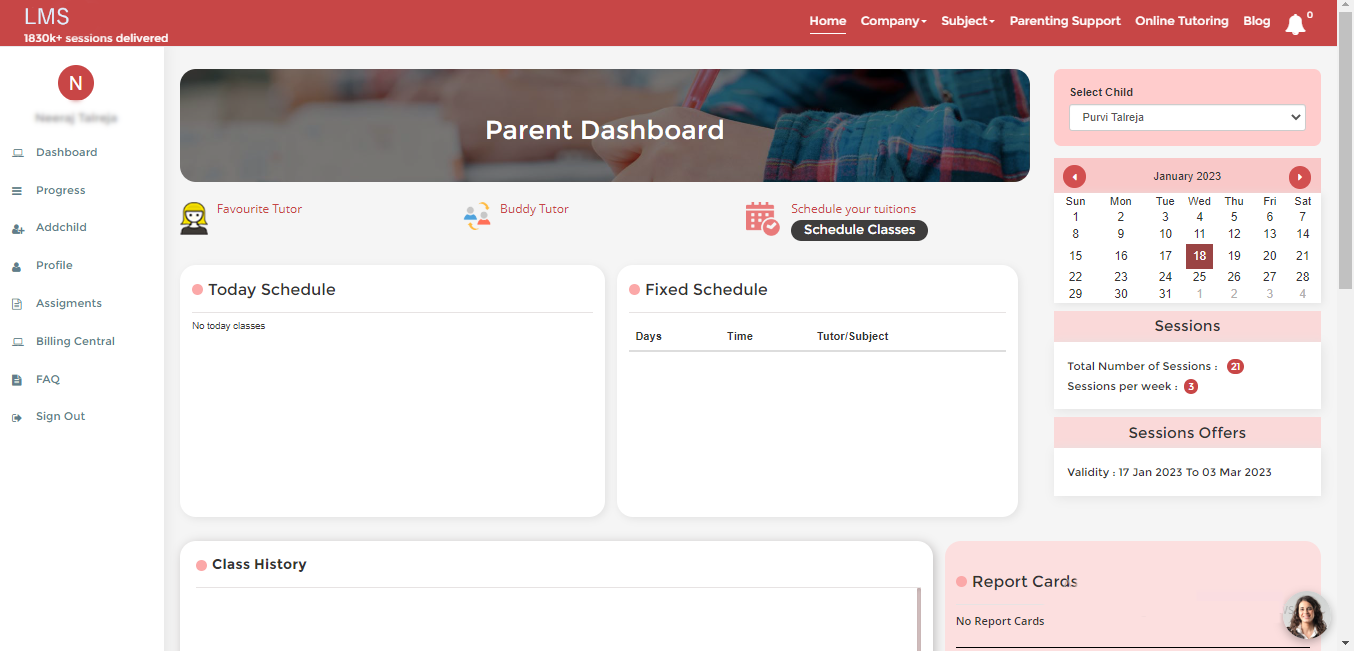Open the chat assistant avatar

click(1306, 615)
